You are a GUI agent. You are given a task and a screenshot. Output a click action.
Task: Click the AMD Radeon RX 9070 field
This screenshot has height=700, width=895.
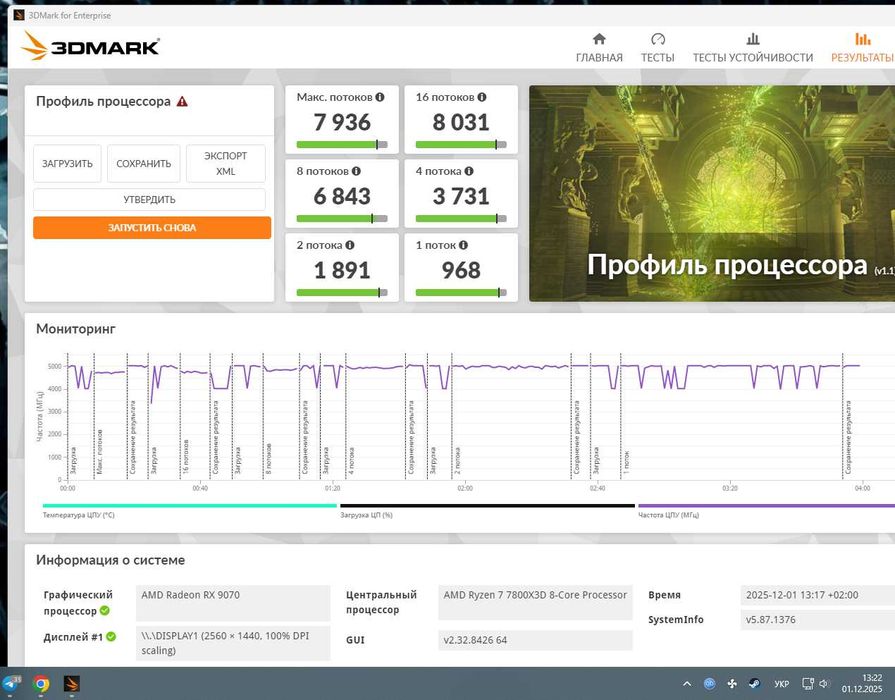point(233,602)
